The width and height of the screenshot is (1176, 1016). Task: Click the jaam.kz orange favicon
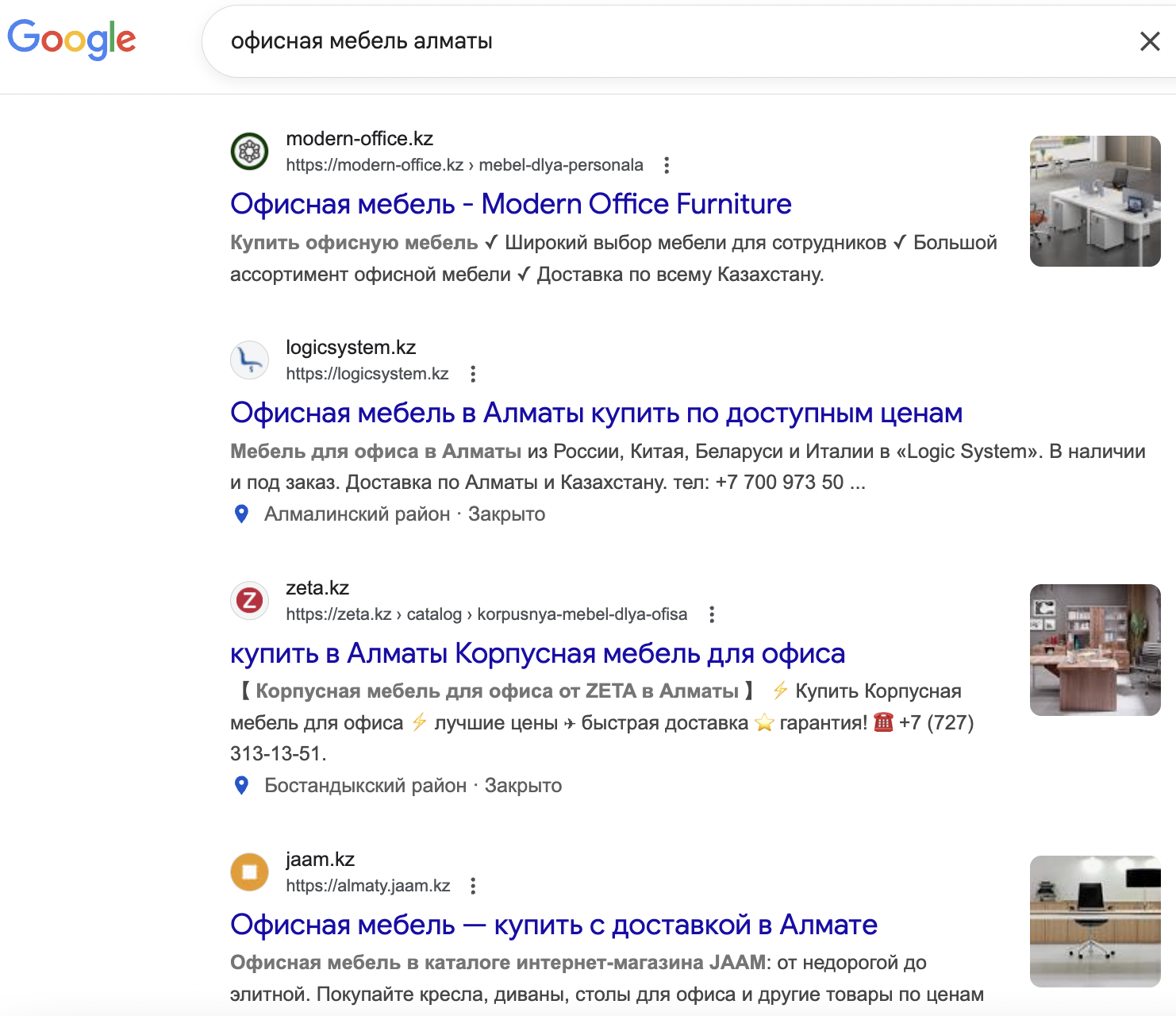point(249,872)
